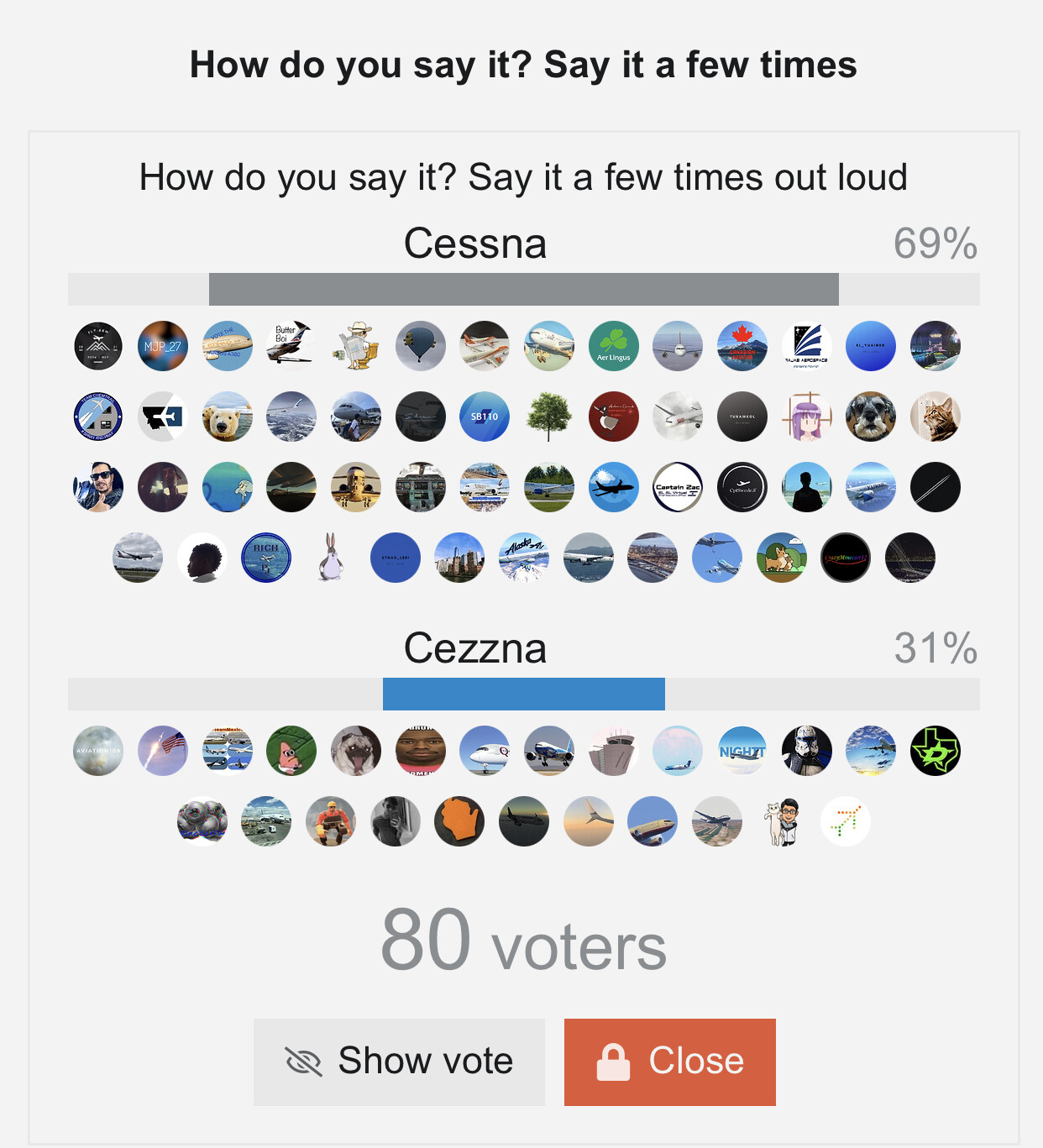Open the Alaska Airlines plane avatar
1043x1148 pixels.
[524, 558]
